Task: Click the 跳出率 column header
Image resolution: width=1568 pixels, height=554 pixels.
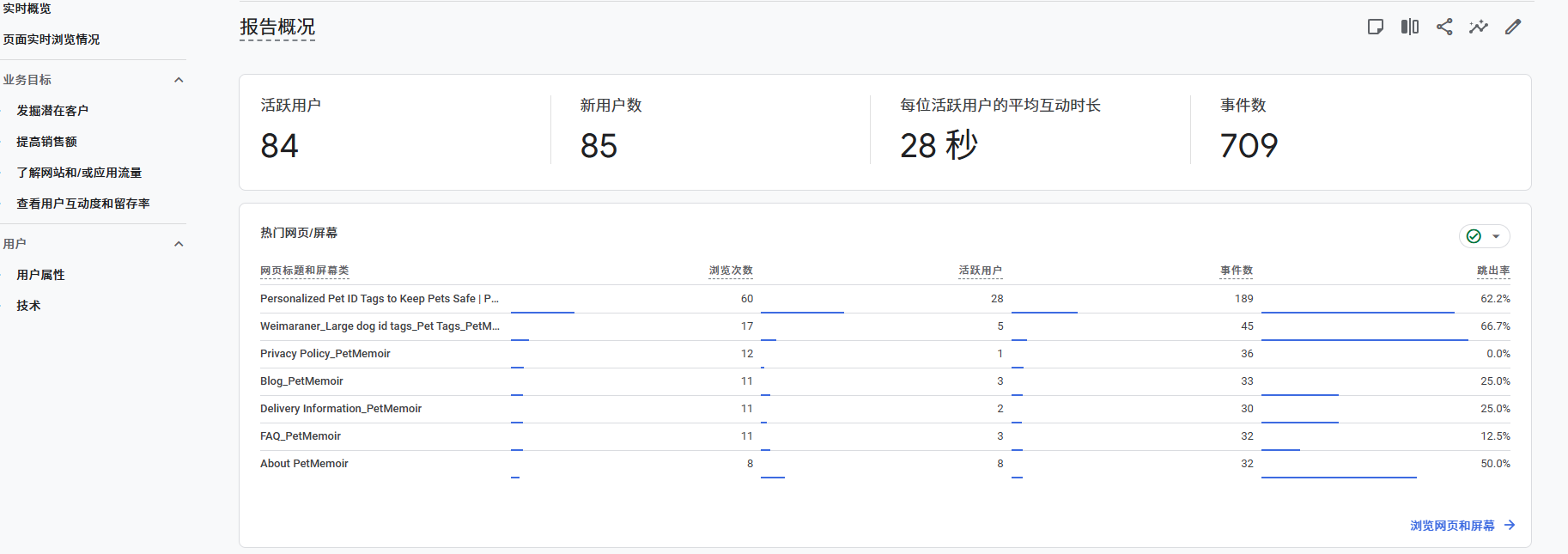Action: pyautogui.click(x=1493, y=271)
